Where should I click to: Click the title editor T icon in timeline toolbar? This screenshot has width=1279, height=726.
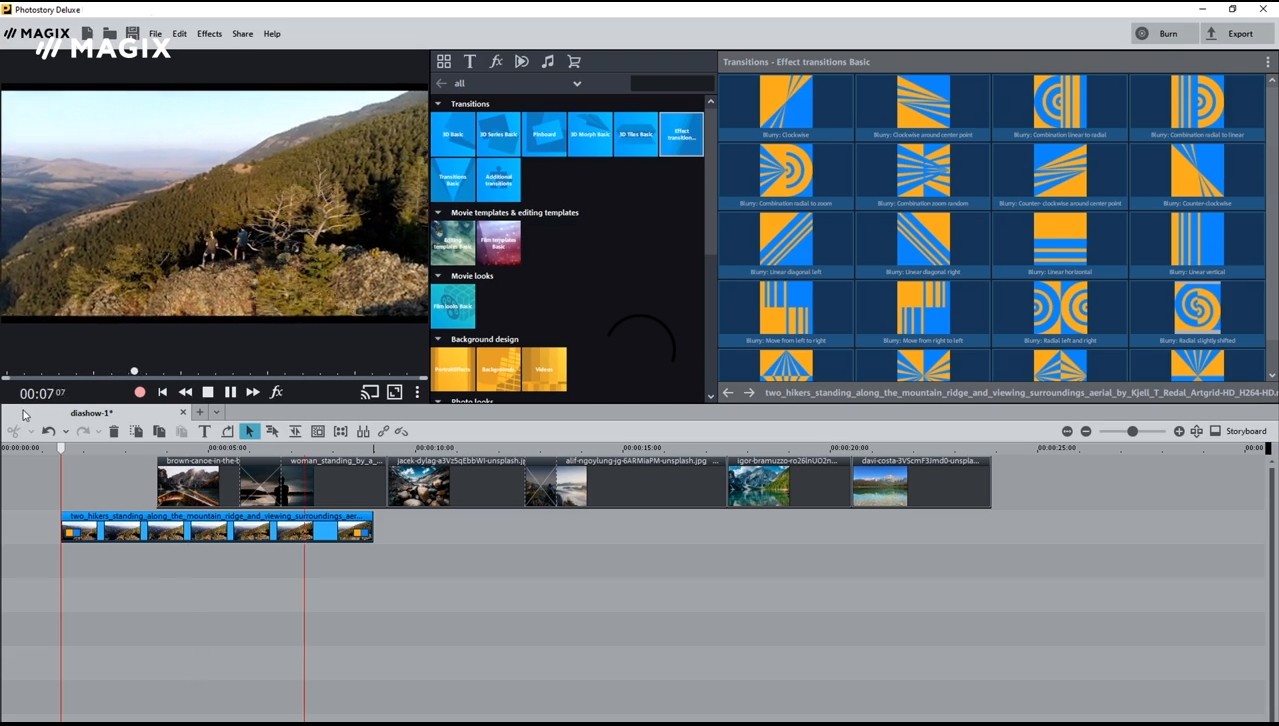click(204, 432)
